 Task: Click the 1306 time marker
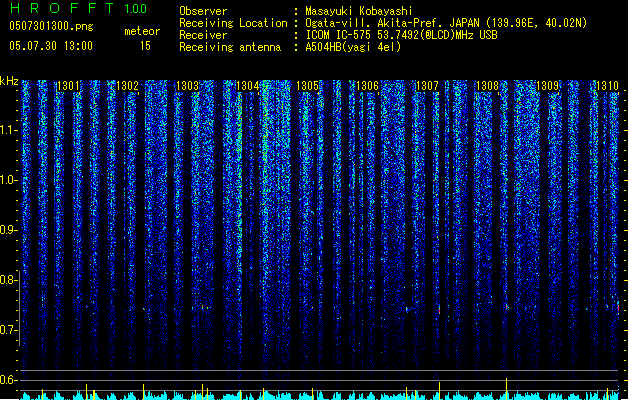click(x=367, y=85)
